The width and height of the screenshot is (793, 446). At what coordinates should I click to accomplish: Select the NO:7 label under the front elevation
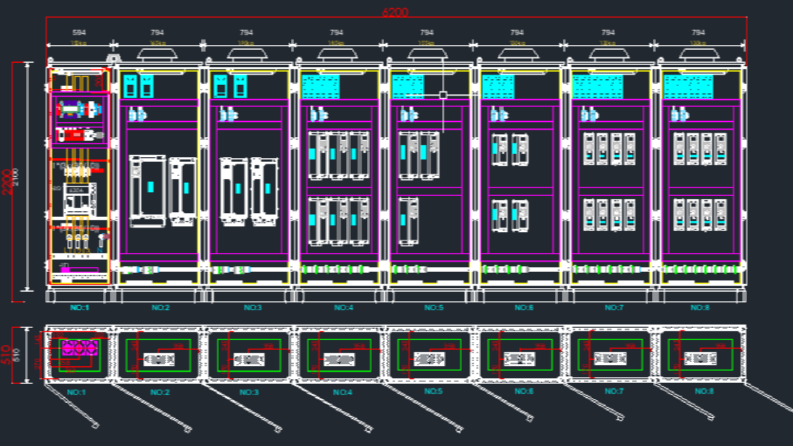pos(614,307)
